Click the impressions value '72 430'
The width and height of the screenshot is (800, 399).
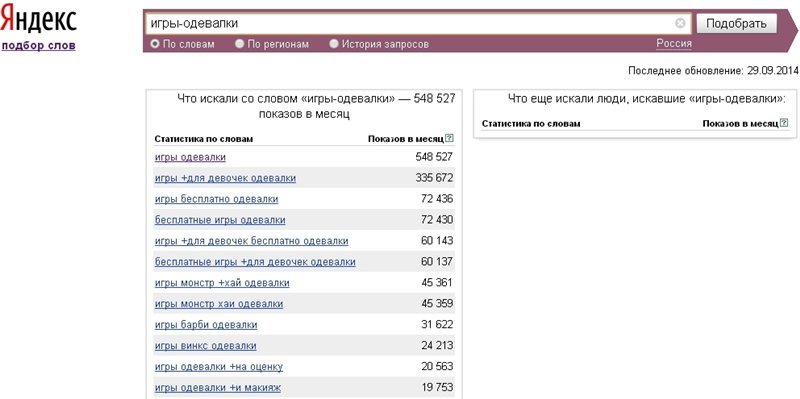click(437, 220)
